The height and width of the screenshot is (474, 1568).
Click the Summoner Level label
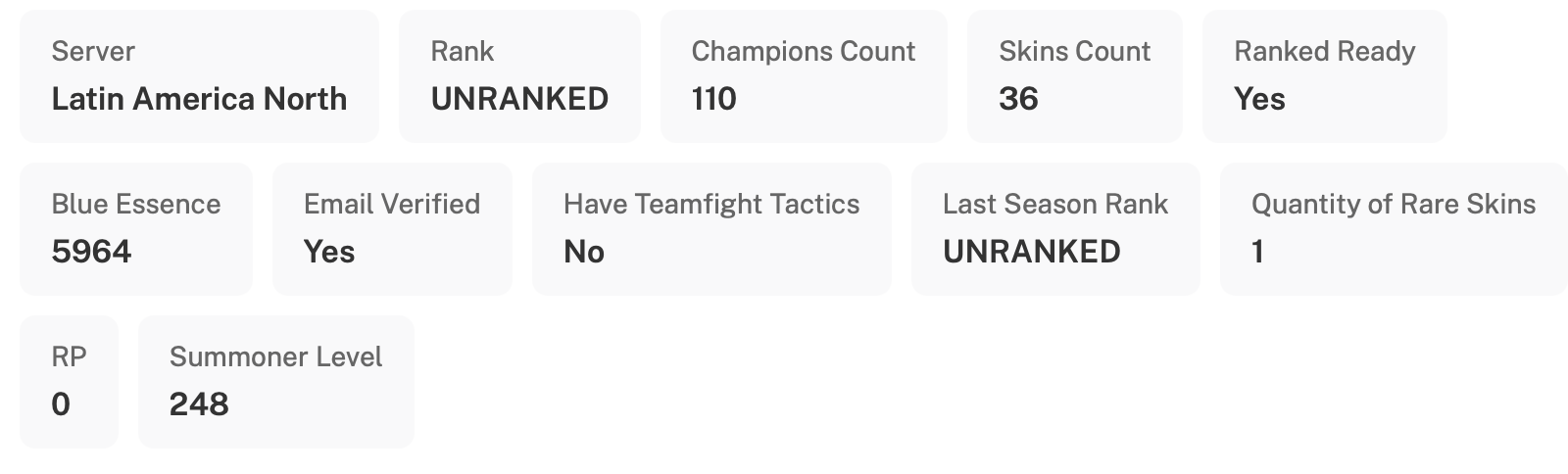tap(275, 356)
